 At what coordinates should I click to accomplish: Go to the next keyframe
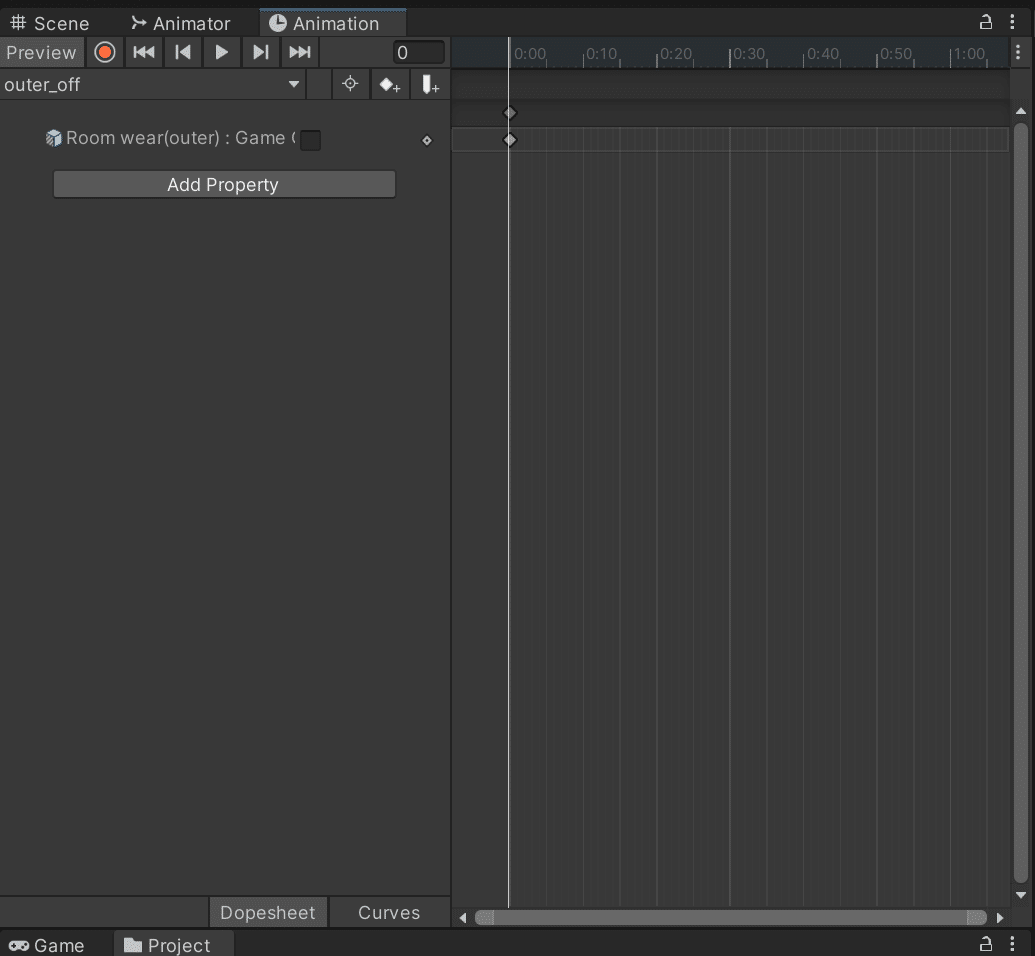click(x=260, y=52)
